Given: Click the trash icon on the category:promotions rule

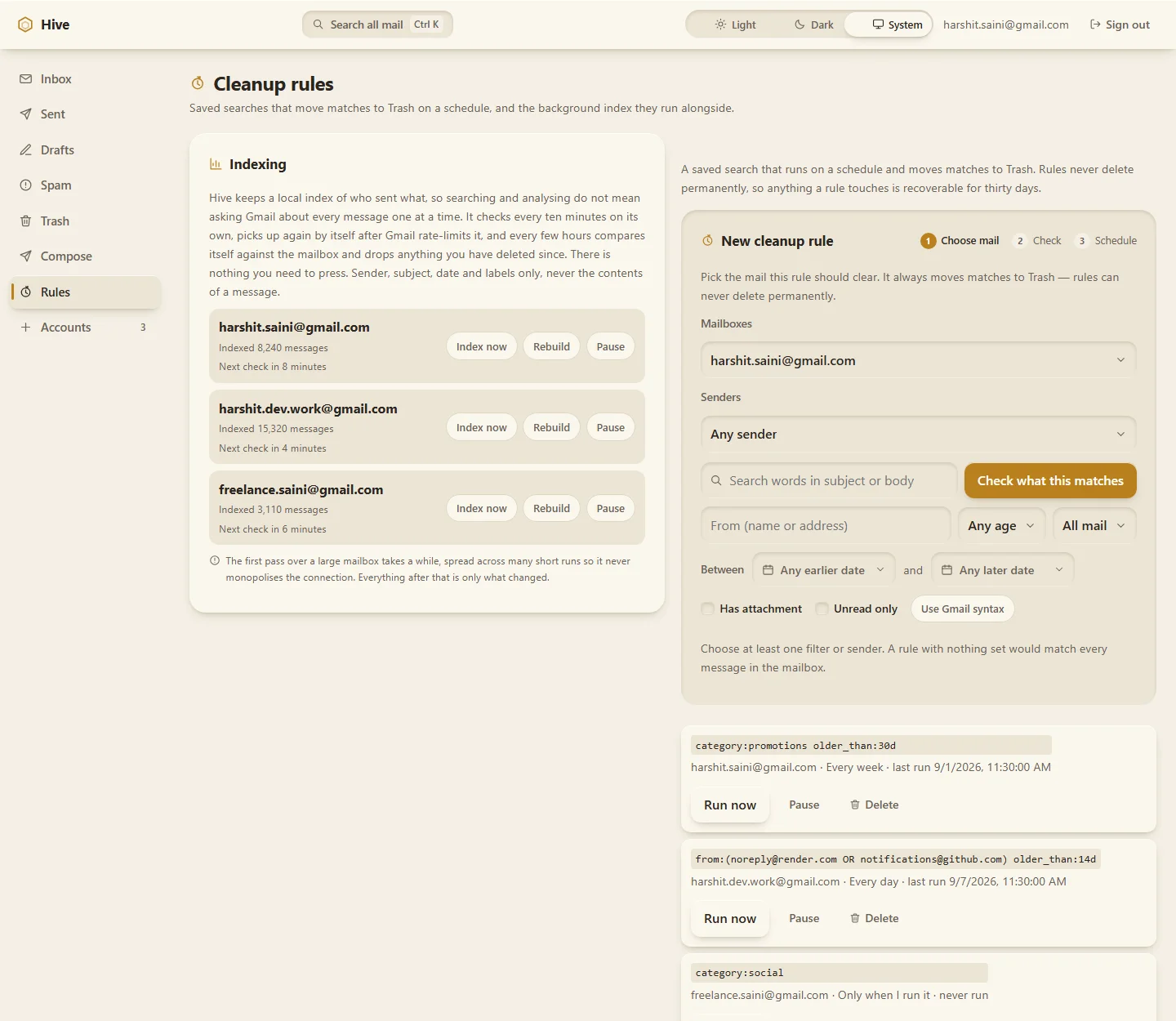Looking at the screenshot, I should pyautogui.click(x=855, y=805).
